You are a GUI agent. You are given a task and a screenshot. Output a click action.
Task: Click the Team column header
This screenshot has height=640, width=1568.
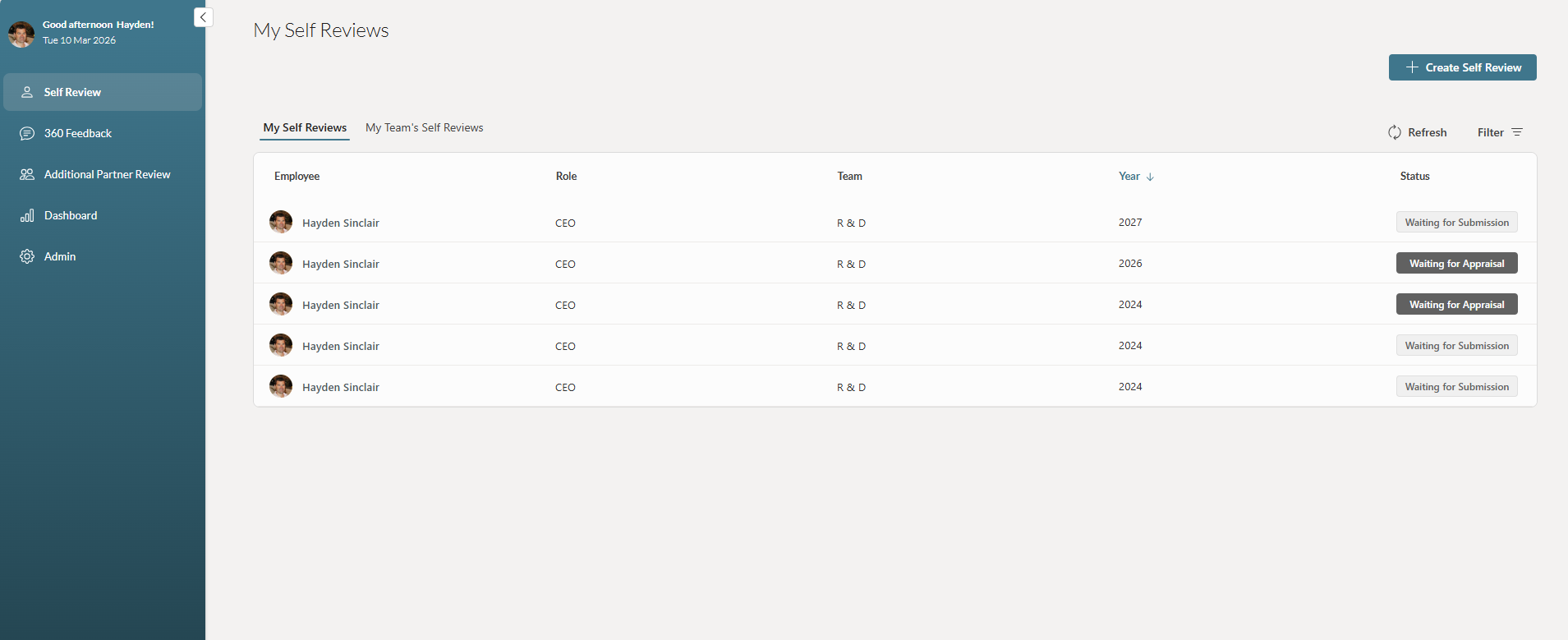pos(849,177)
